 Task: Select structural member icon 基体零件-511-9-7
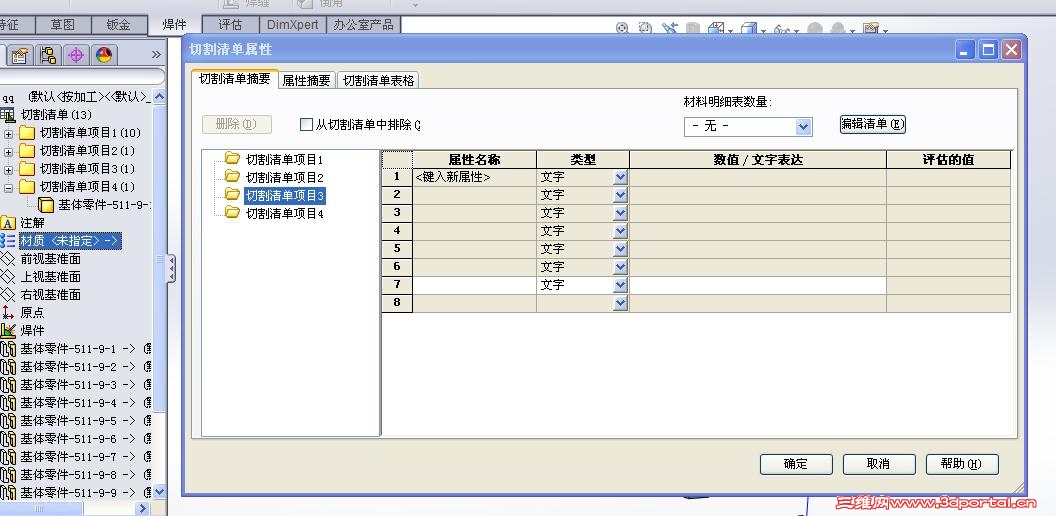point(8,457)
